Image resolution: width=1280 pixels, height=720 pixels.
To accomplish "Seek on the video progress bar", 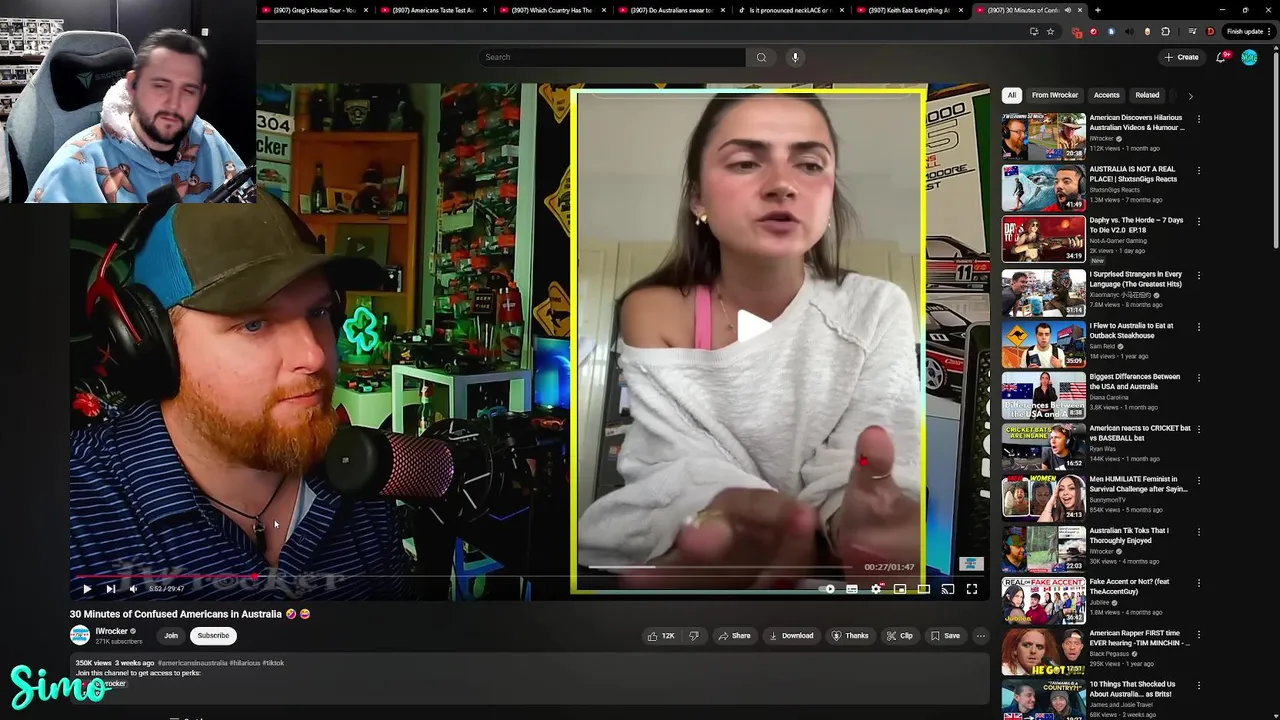I will pos(530,577).
